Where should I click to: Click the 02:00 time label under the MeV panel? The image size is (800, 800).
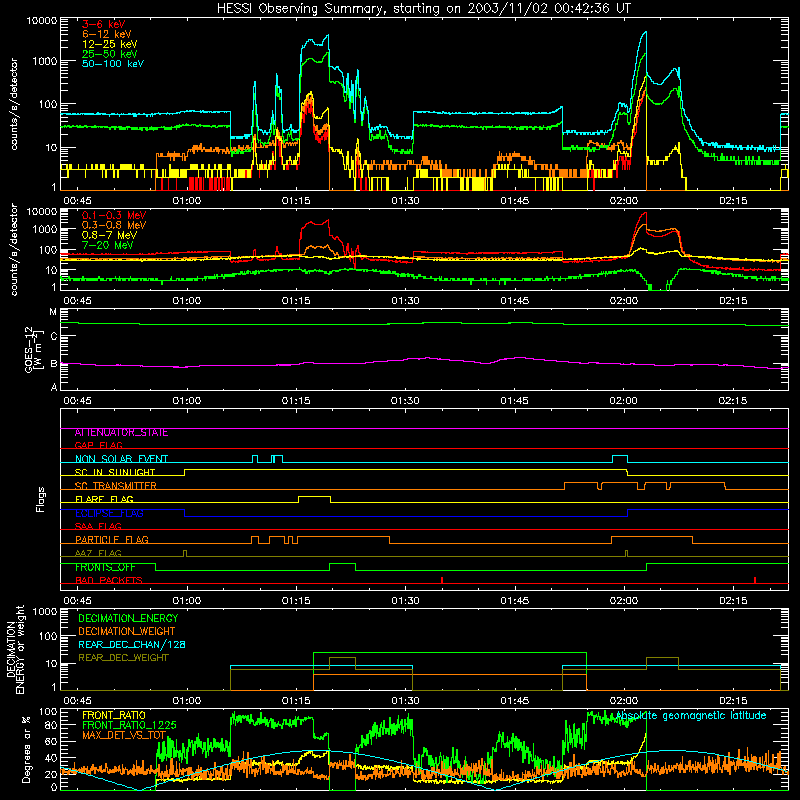(x=623, y=301)
